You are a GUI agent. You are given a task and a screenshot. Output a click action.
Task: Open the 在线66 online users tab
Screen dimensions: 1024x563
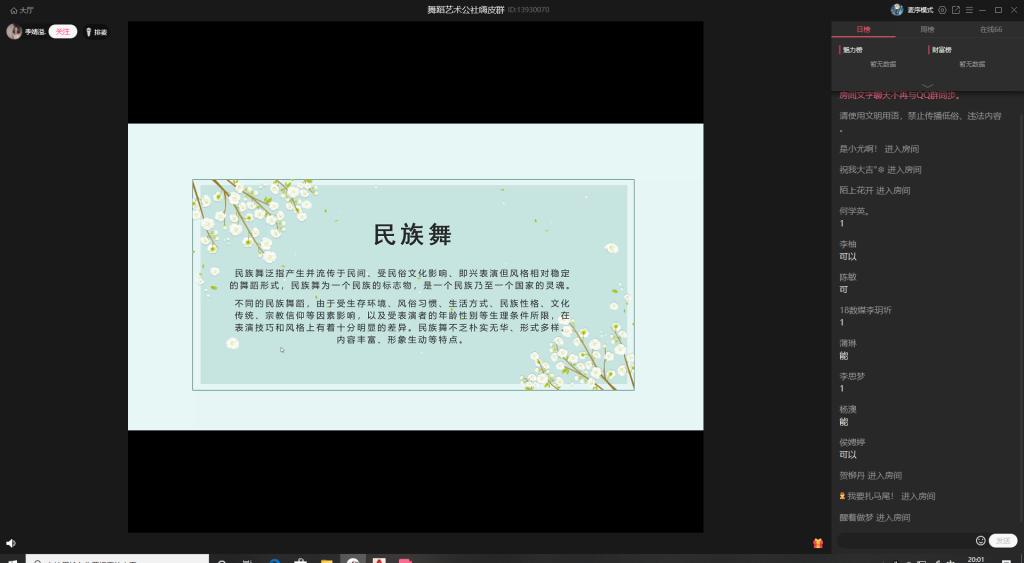pyautogui.click(x=990, y=30)
